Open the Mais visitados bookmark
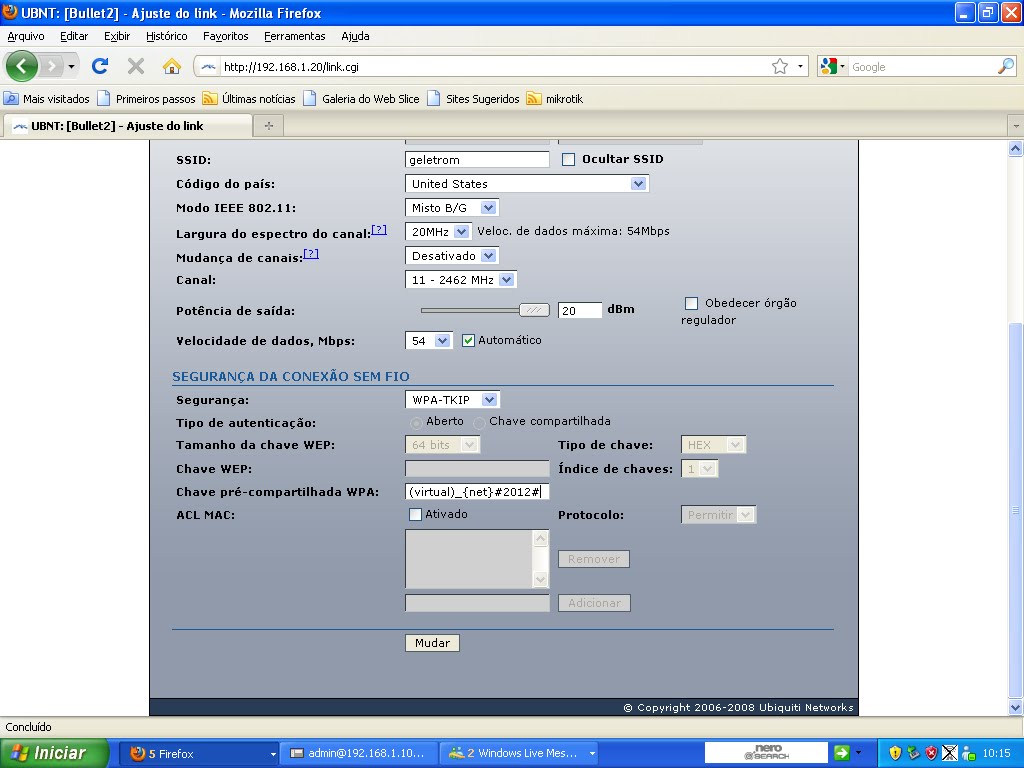Screen dimensions: 1024x768 (46, 99)
